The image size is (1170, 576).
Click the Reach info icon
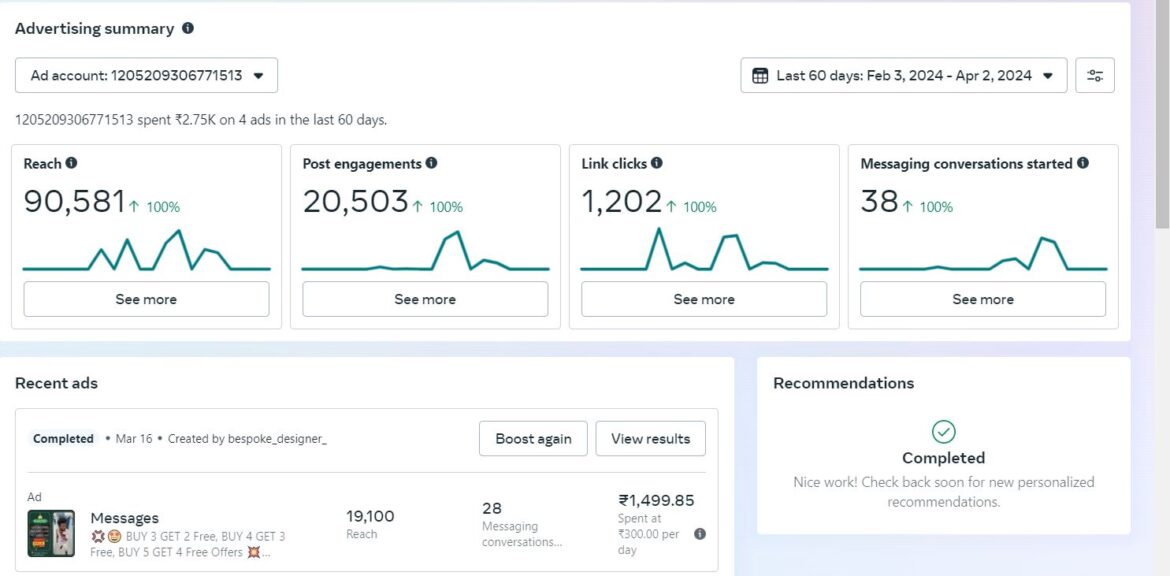(x=71, y=163)
